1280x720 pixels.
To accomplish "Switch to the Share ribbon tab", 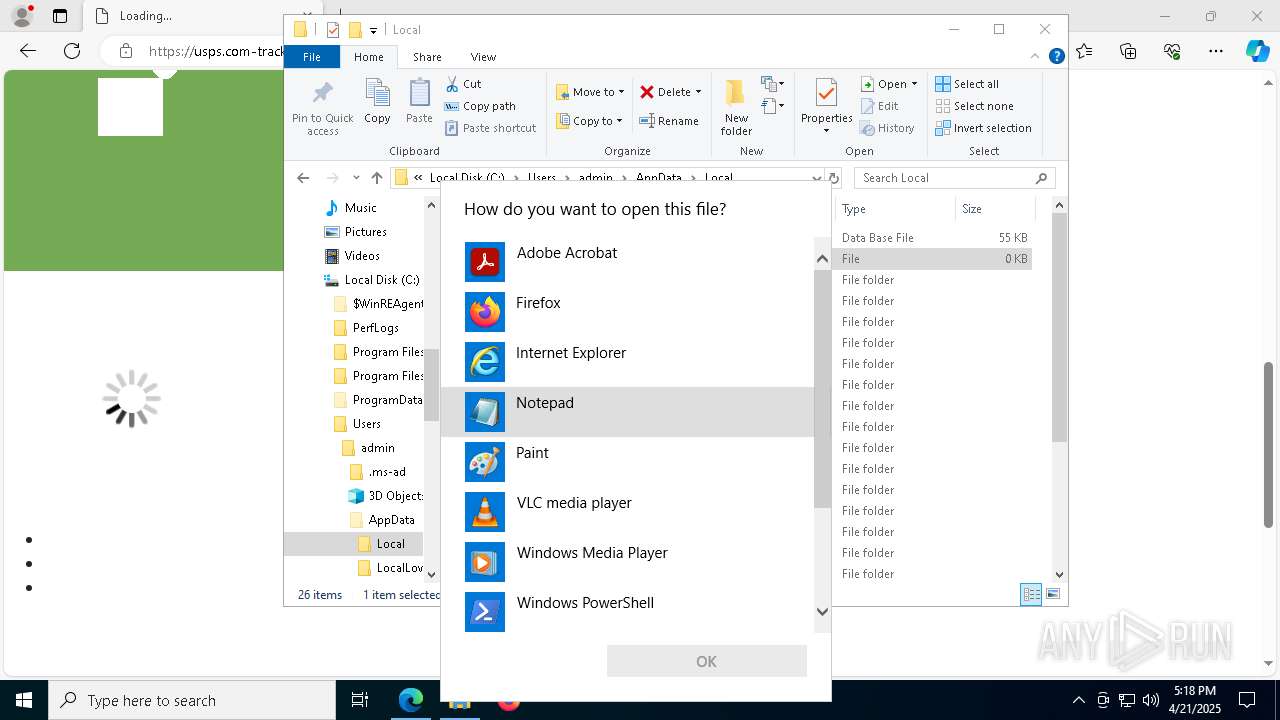I will [427, 57].
